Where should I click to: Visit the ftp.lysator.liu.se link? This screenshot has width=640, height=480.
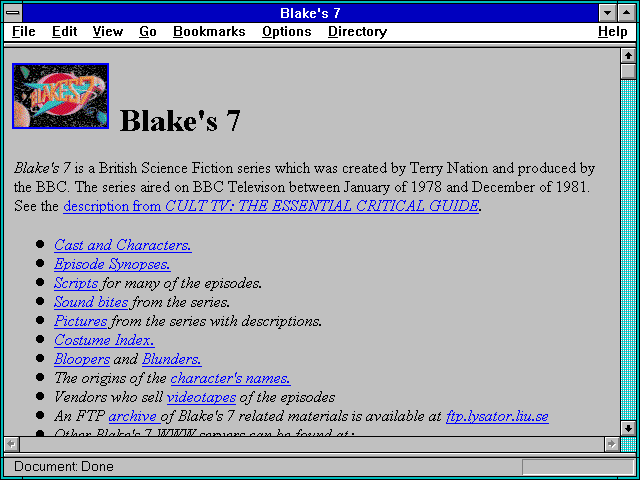point(497,416)
